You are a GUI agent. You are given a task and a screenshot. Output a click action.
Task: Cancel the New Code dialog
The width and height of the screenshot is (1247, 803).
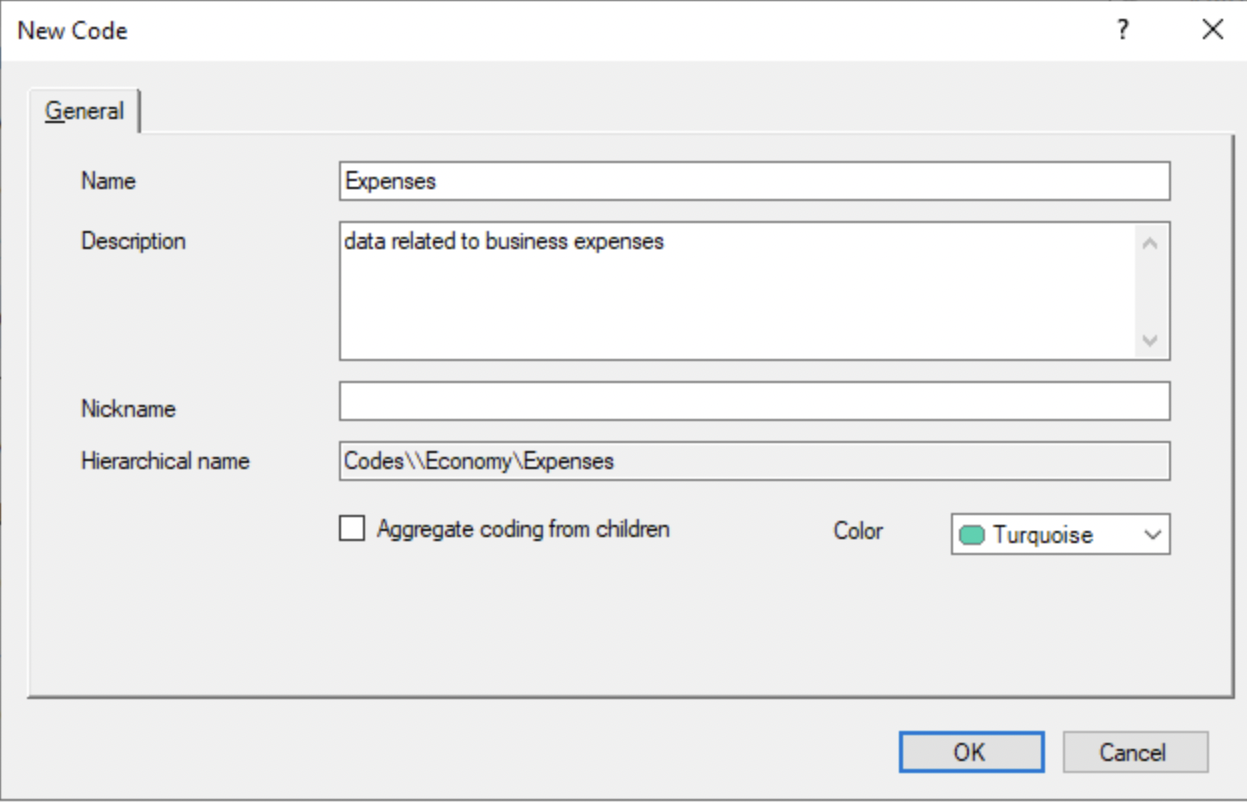tap(1134, 751)
